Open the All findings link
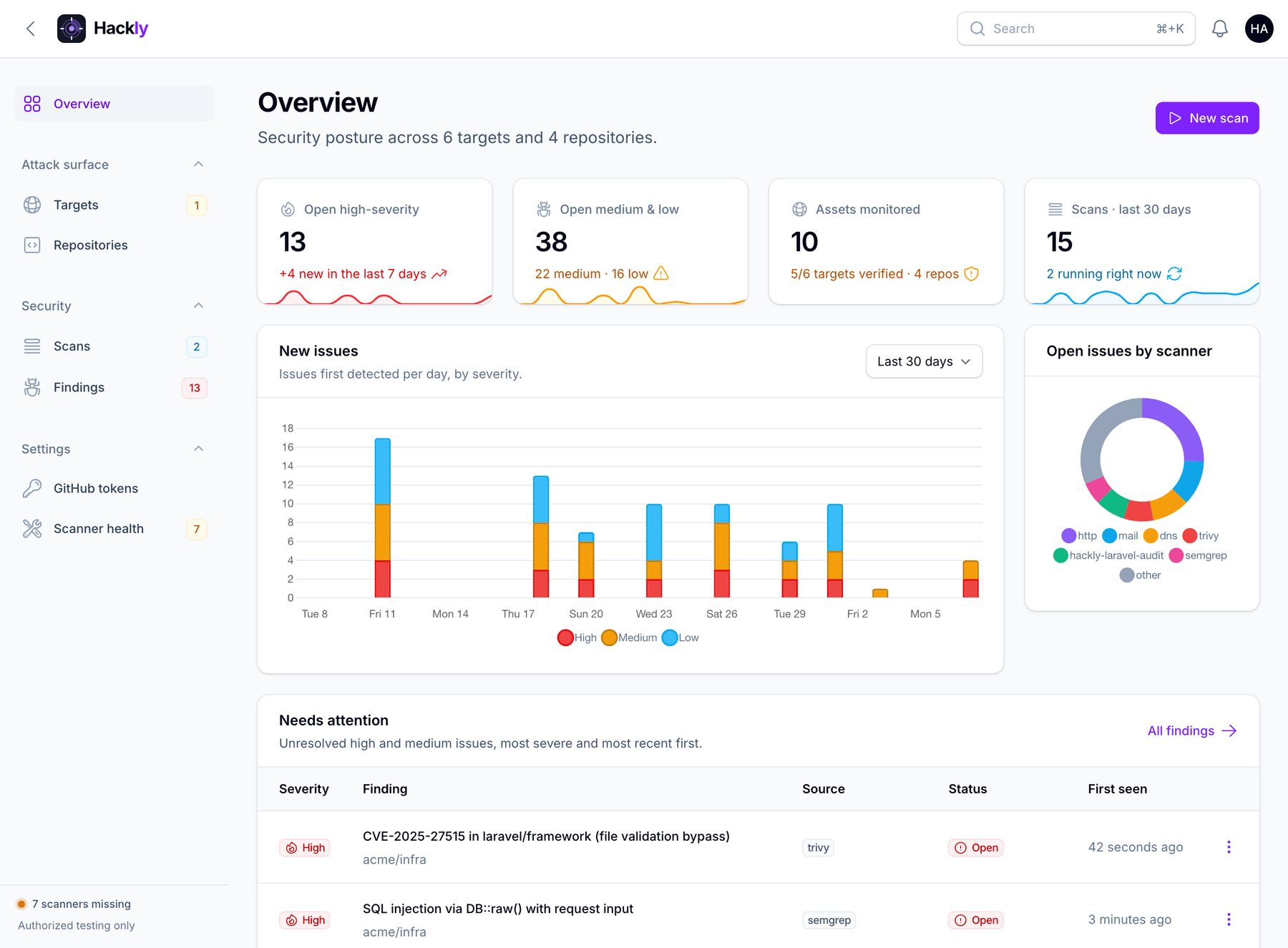The width and height of the screenshot is (1288, 948). click(x=1192, y=730)
